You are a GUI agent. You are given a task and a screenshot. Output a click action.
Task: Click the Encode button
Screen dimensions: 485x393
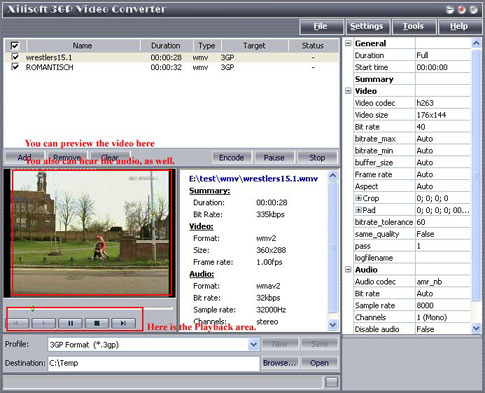click(232, 158)
